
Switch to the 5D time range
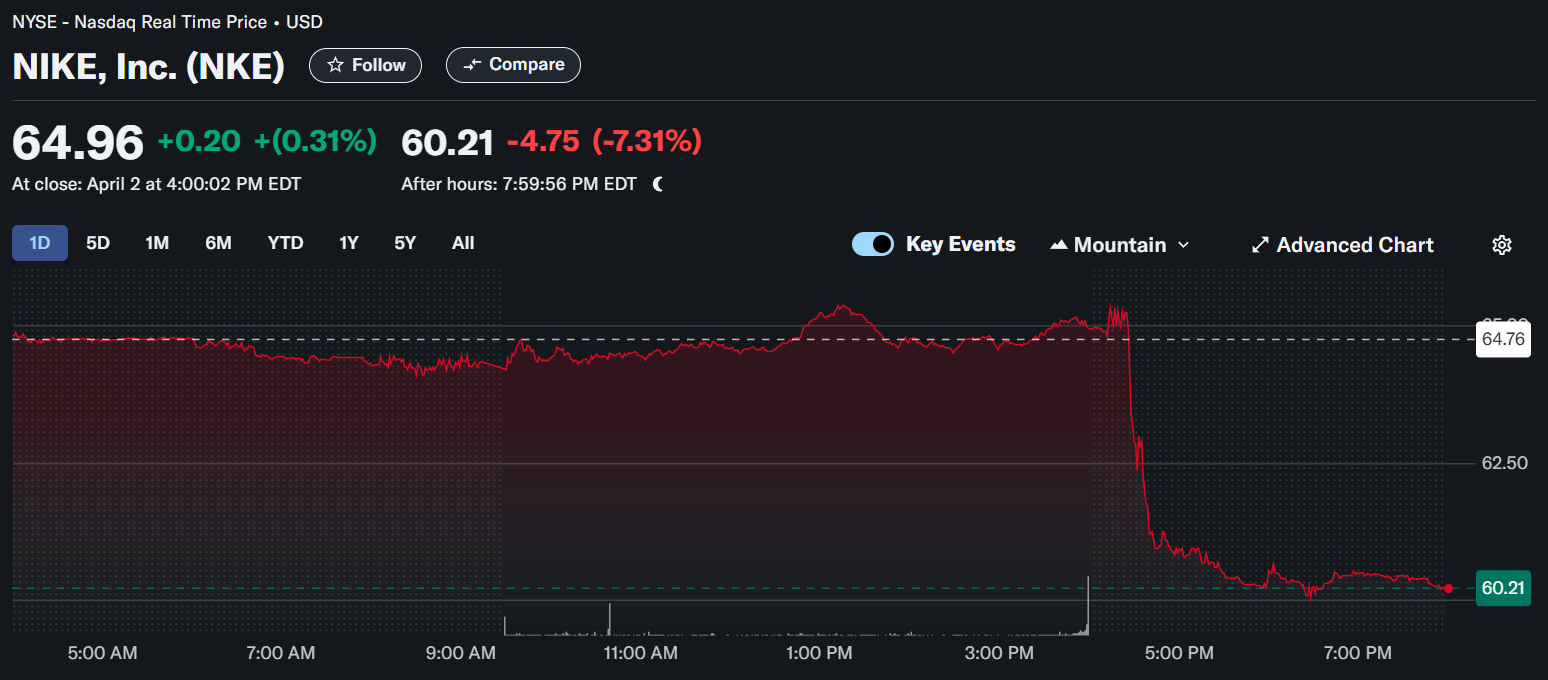click(98, 243)
